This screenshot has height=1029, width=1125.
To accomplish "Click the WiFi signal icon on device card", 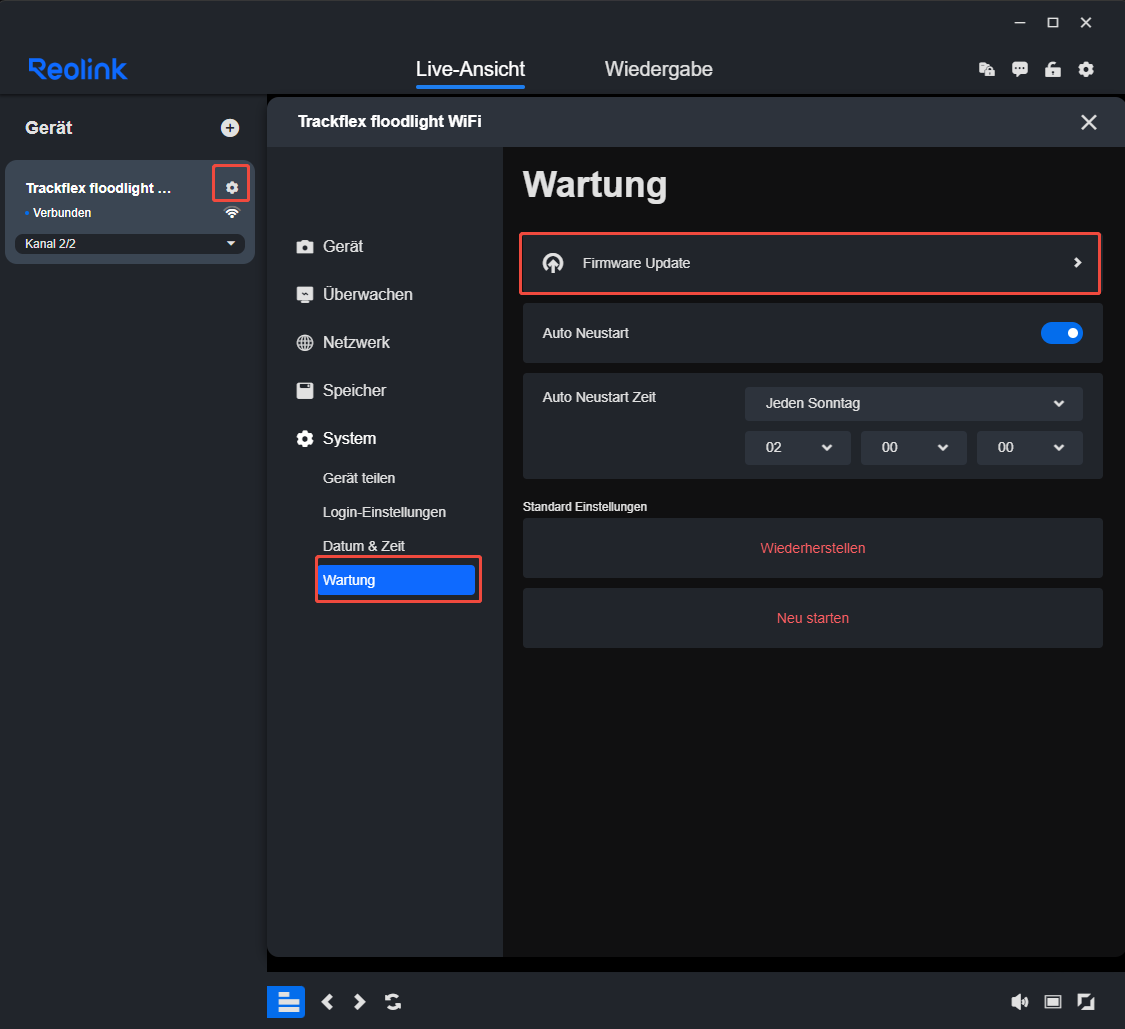I will [232, 212].
